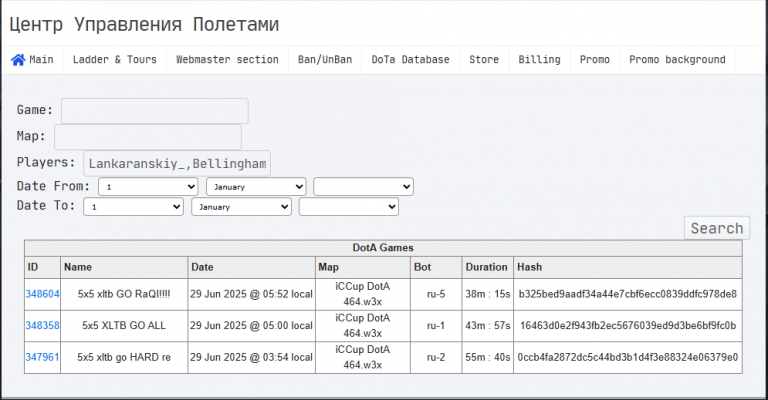Select game name '5x5 XLTB GO ALL'
The image size is (768, 400).
tap(124, 325)
